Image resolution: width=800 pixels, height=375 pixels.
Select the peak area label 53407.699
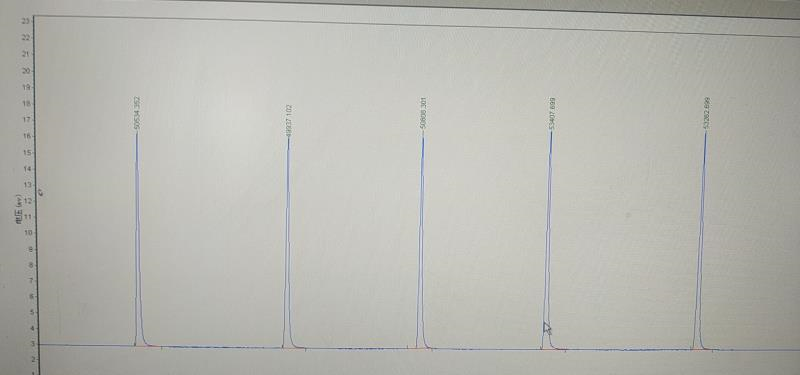(552, 114)
